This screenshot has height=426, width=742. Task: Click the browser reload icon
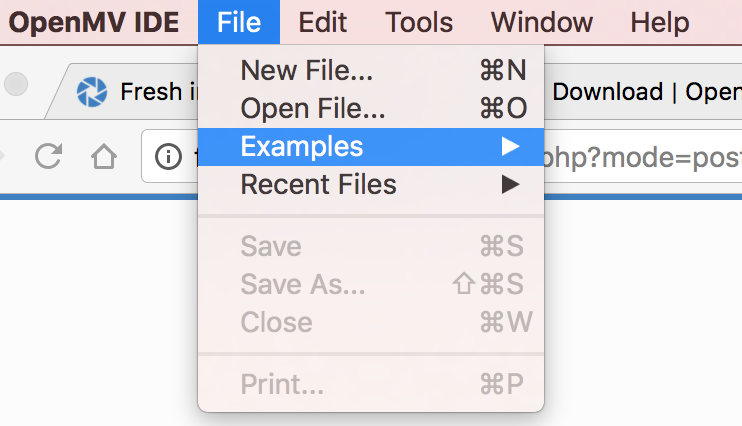pyautogui.click(x=49, y=156)
